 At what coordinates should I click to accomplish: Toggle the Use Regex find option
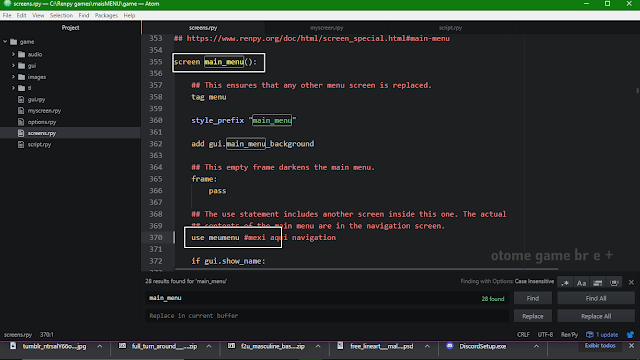click(565, 282)
